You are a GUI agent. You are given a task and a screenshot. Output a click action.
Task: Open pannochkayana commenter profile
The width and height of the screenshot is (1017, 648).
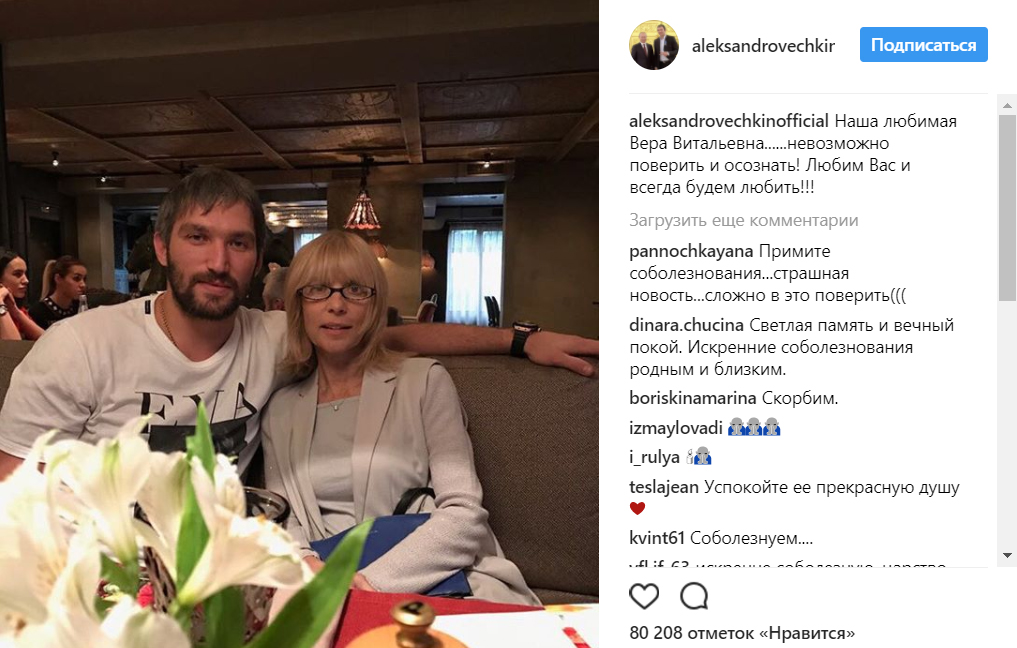(691, 251)
